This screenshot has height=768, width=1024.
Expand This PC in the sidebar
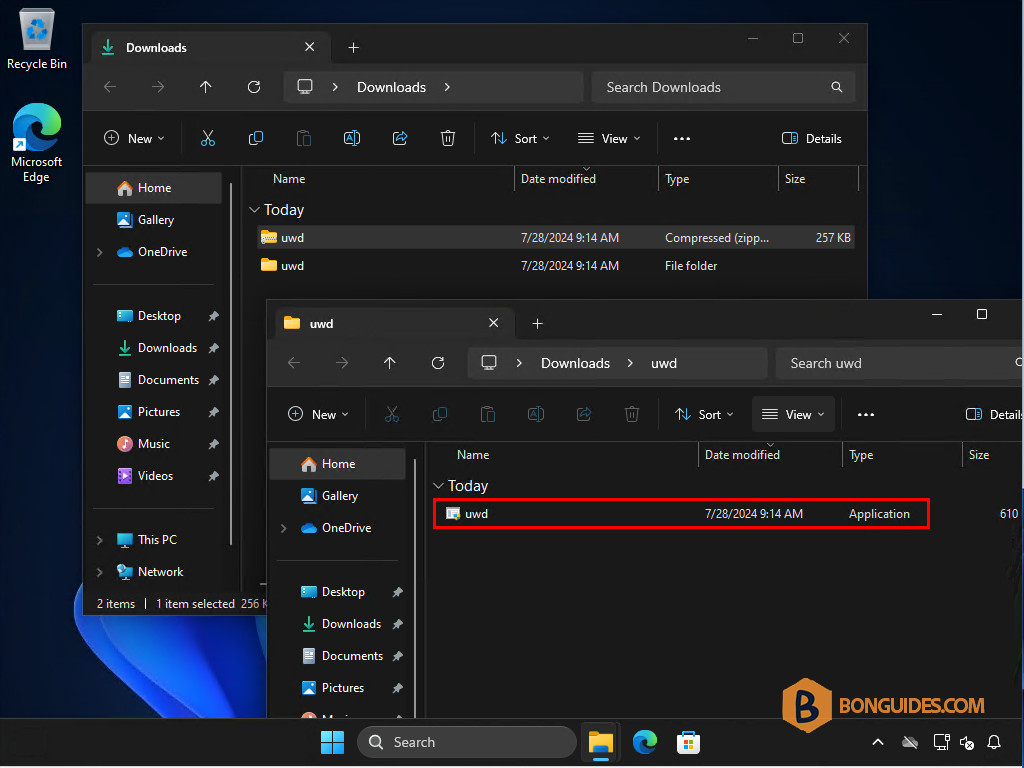[100, 540]
